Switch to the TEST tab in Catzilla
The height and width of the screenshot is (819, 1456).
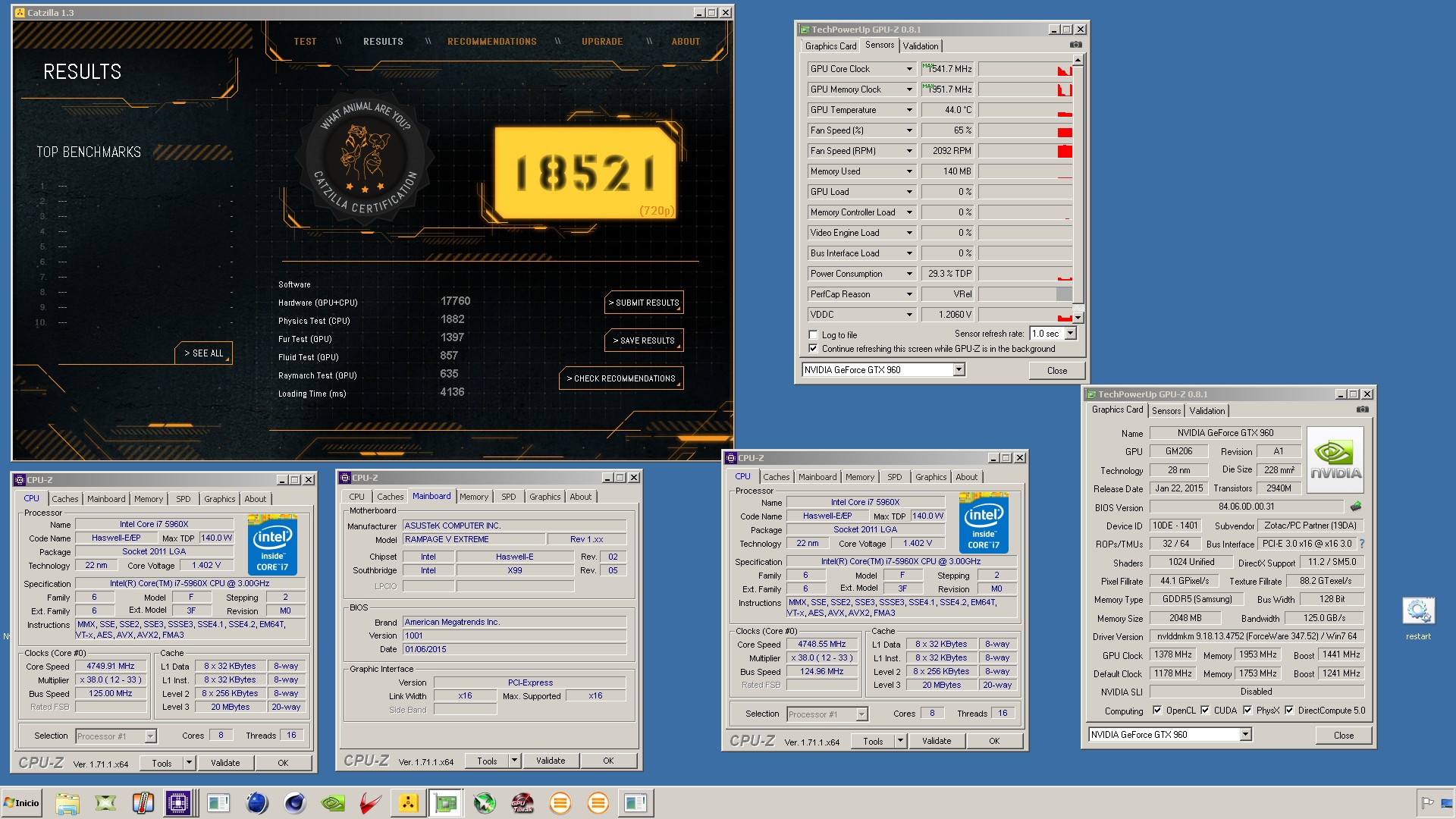click(x=305, y=42)
